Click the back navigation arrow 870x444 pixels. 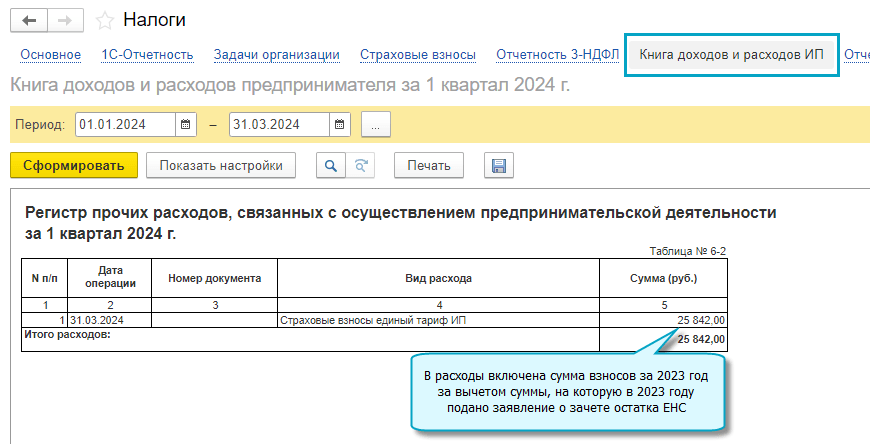pos(28,21)
